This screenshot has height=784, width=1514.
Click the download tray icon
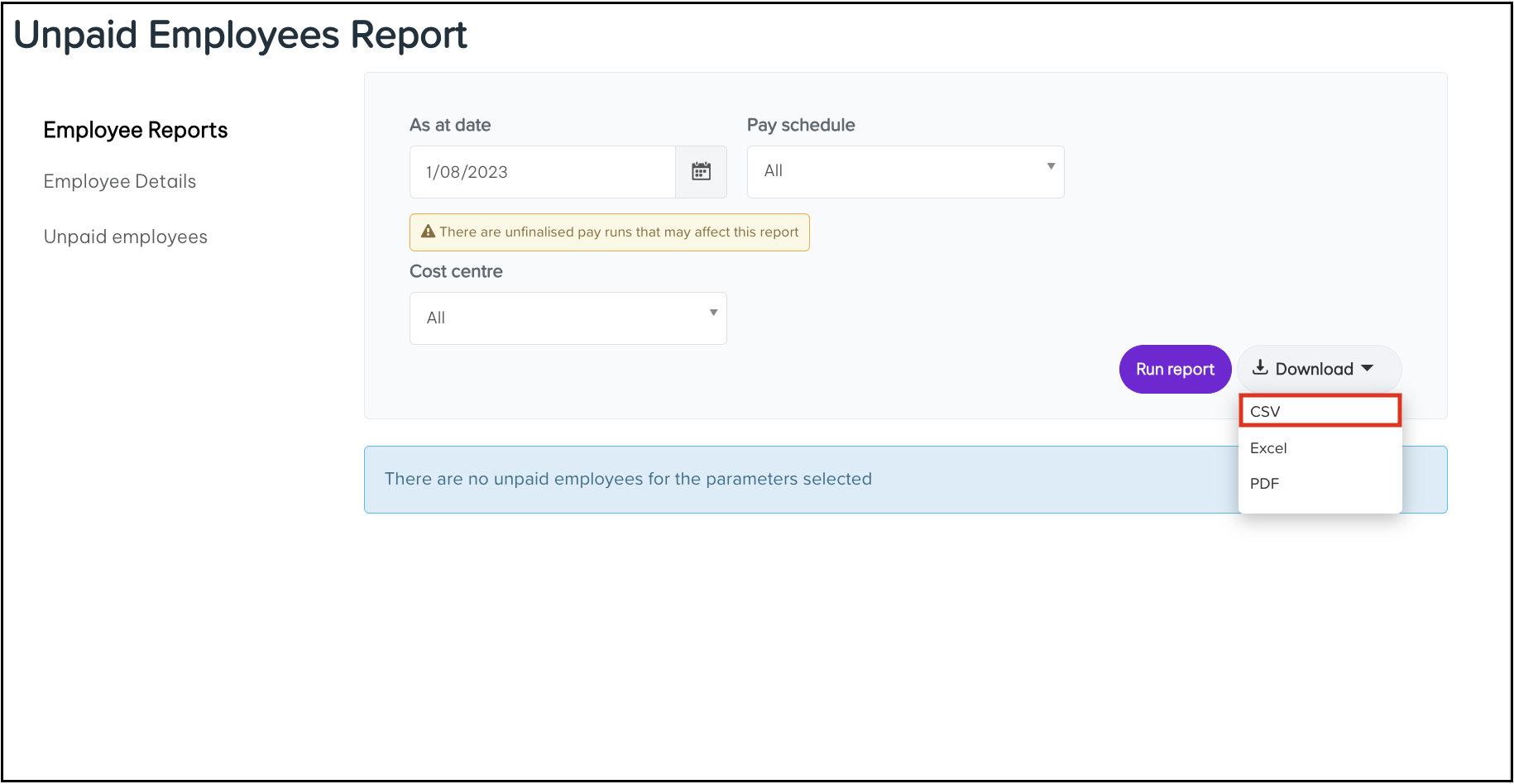click(x=1260, y=368)
